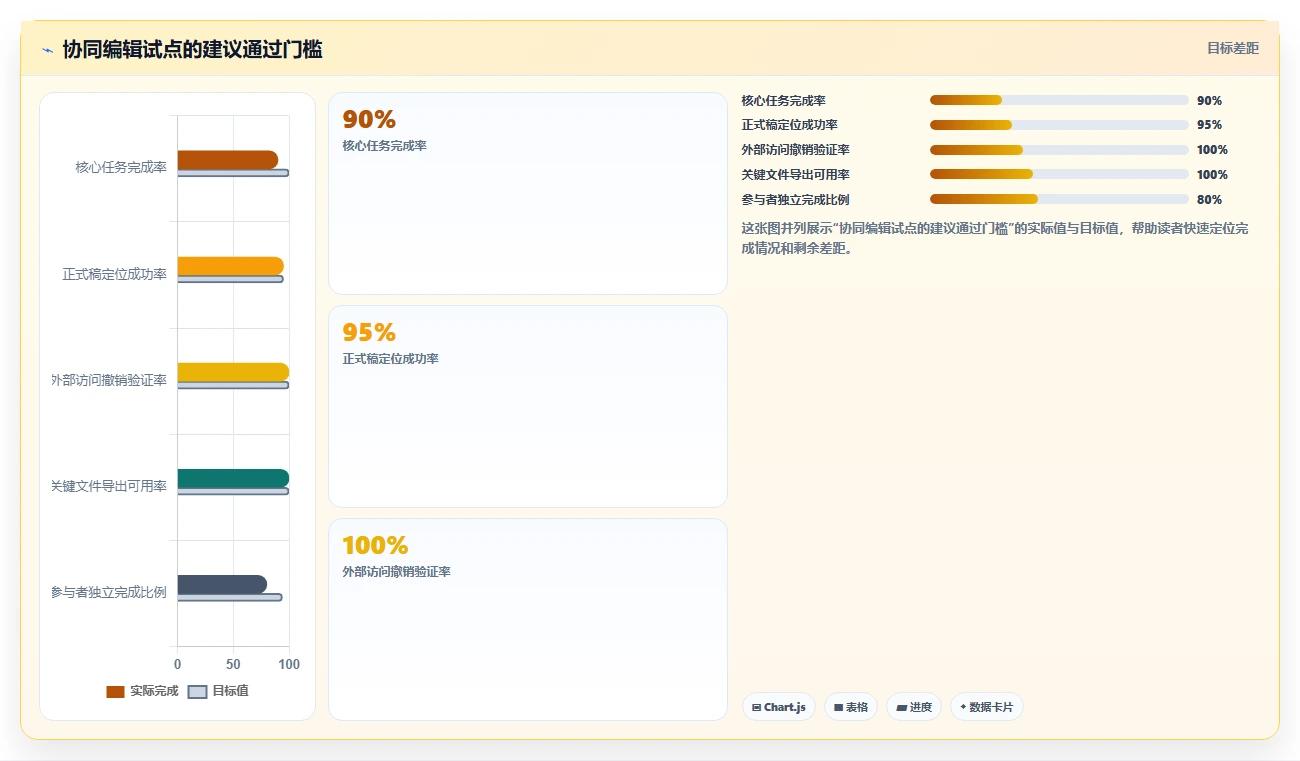
Task: Click the 外部访问撤销验证率 progress bar
Action: pyautogui.click(x=1059, y=150)
